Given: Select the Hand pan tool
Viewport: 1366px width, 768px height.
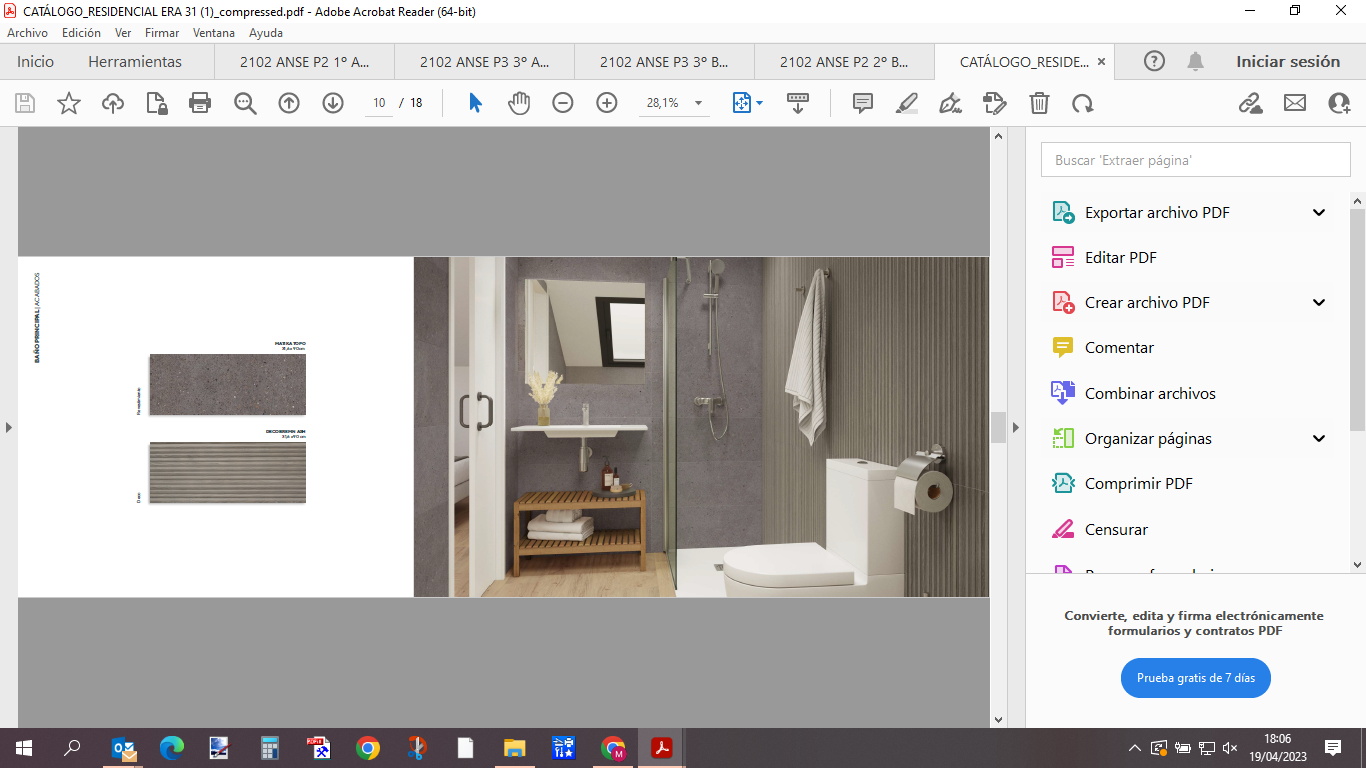Looking at the screenshot, I should [518, 103].
